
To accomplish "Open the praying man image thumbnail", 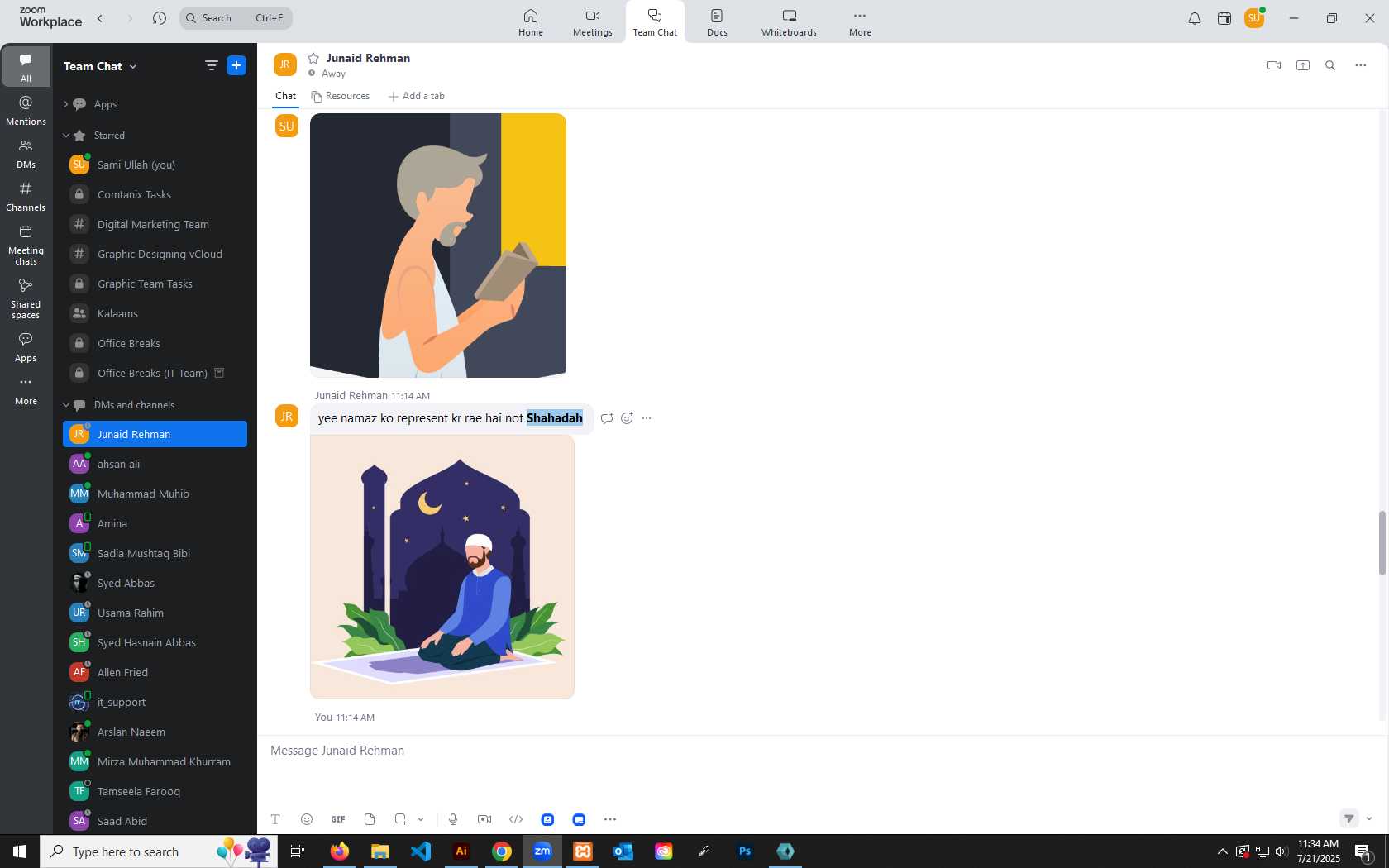I will click(442, 567).
